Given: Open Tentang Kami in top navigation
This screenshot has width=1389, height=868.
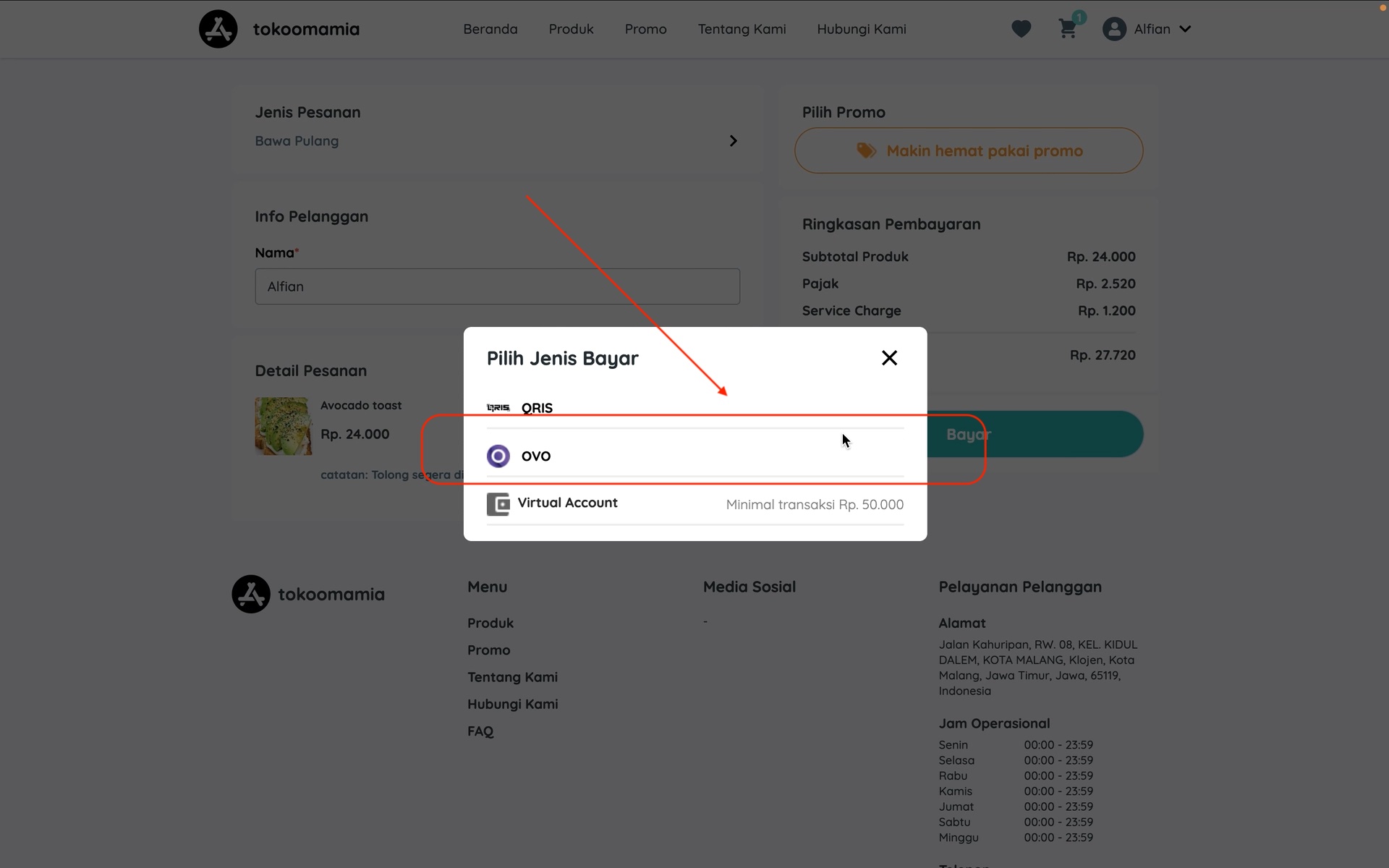Looking at the screenshot, I should (x=742, y=29).
